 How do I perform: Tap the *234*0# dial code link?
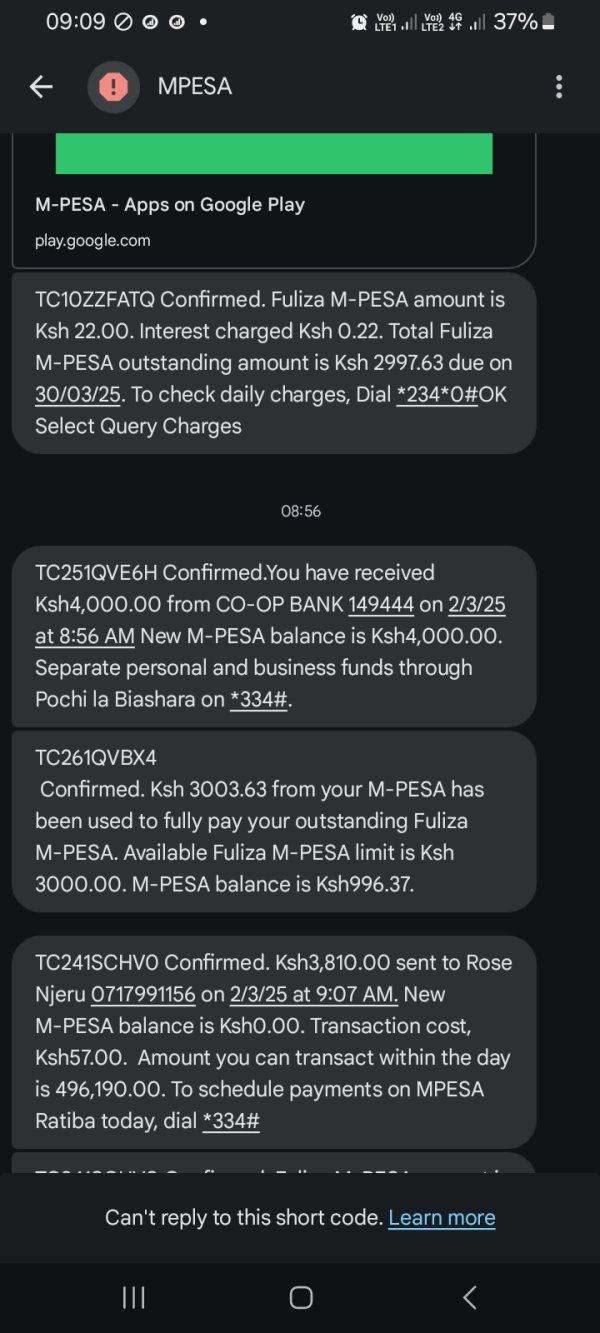tap(437, 394)
